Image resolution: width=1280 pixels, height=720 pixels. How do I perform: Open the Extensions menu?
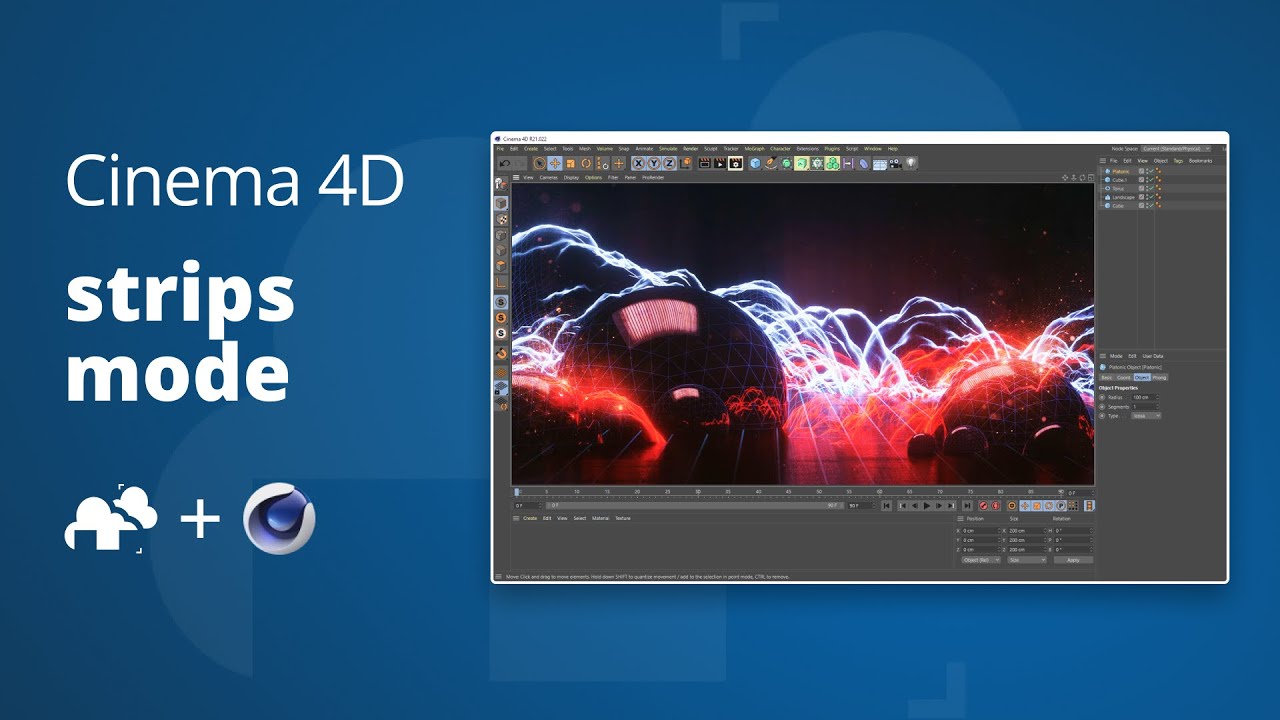[807, 149]
